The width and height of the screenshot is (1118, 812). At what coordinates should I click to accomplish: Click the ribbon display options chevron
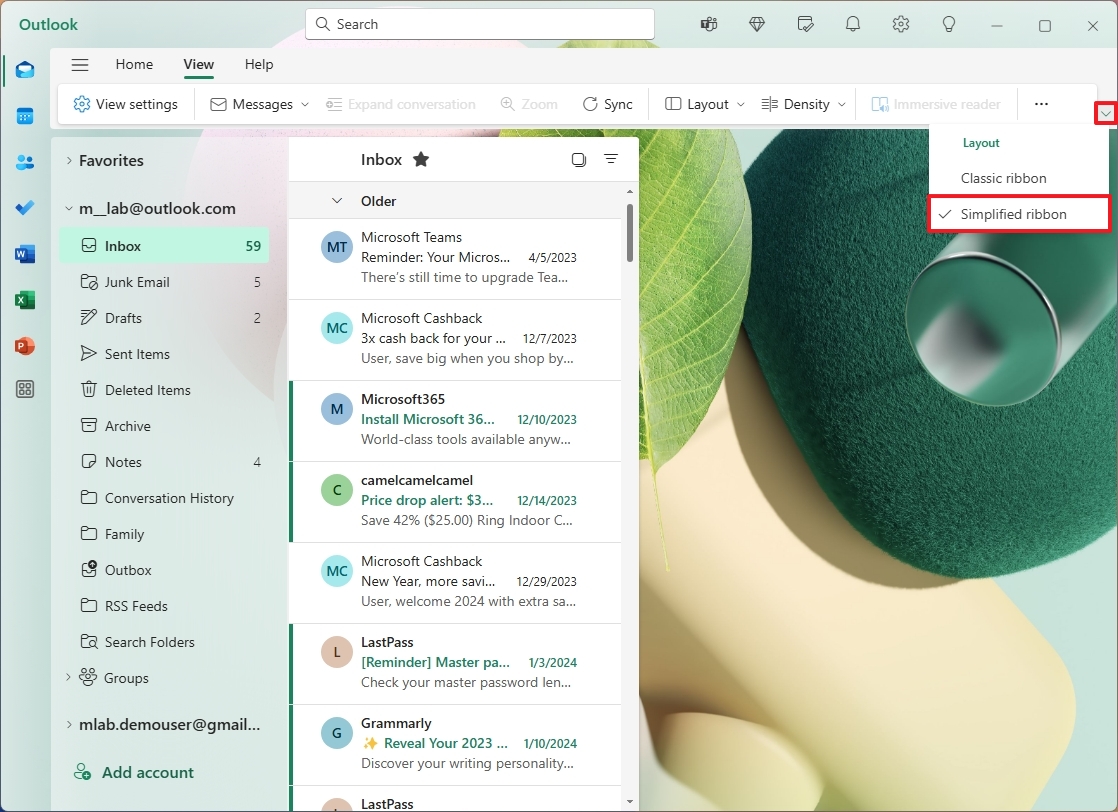[1105, 113]
